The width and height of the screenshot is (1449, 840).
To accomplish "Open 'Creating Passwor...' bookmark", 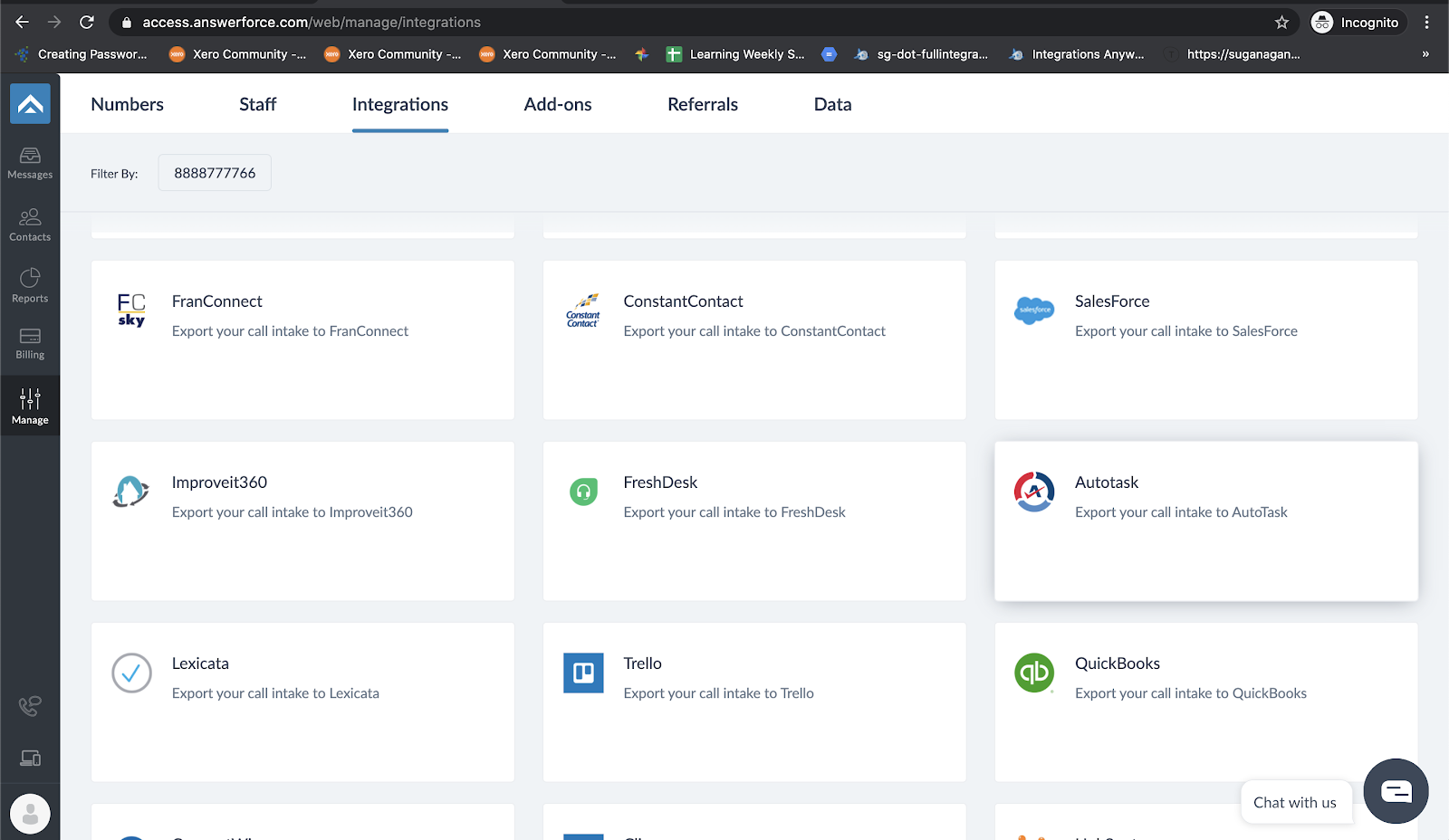I will coord(81,54).
